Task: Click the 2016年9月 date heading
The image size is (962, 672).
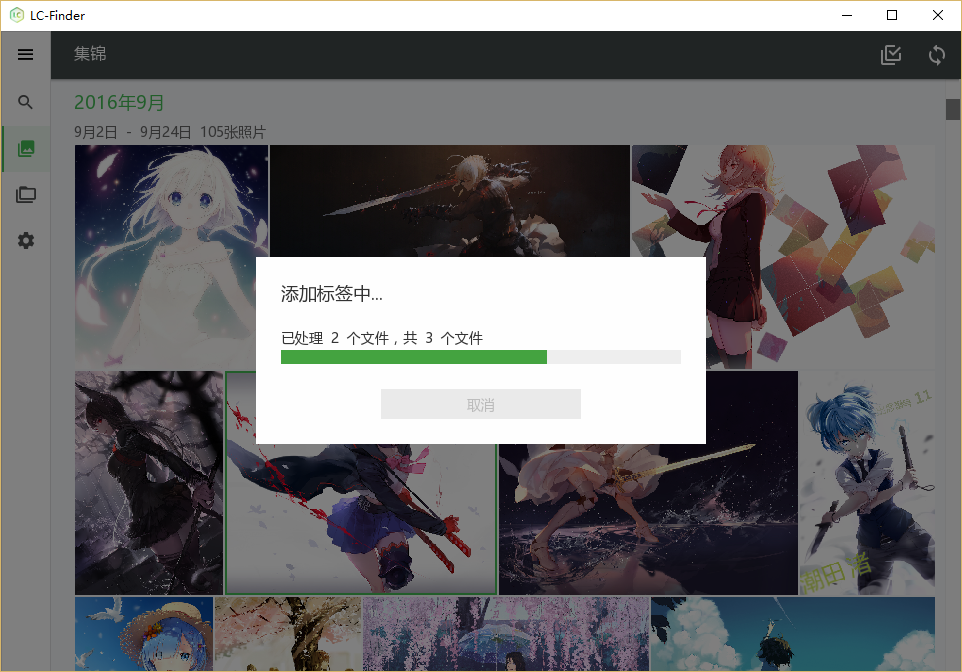Action: (119, 102)
